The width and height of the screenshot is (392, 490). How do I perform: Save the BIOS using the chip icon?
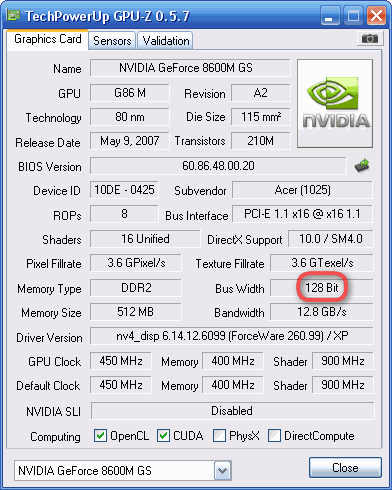coord(362,166)
